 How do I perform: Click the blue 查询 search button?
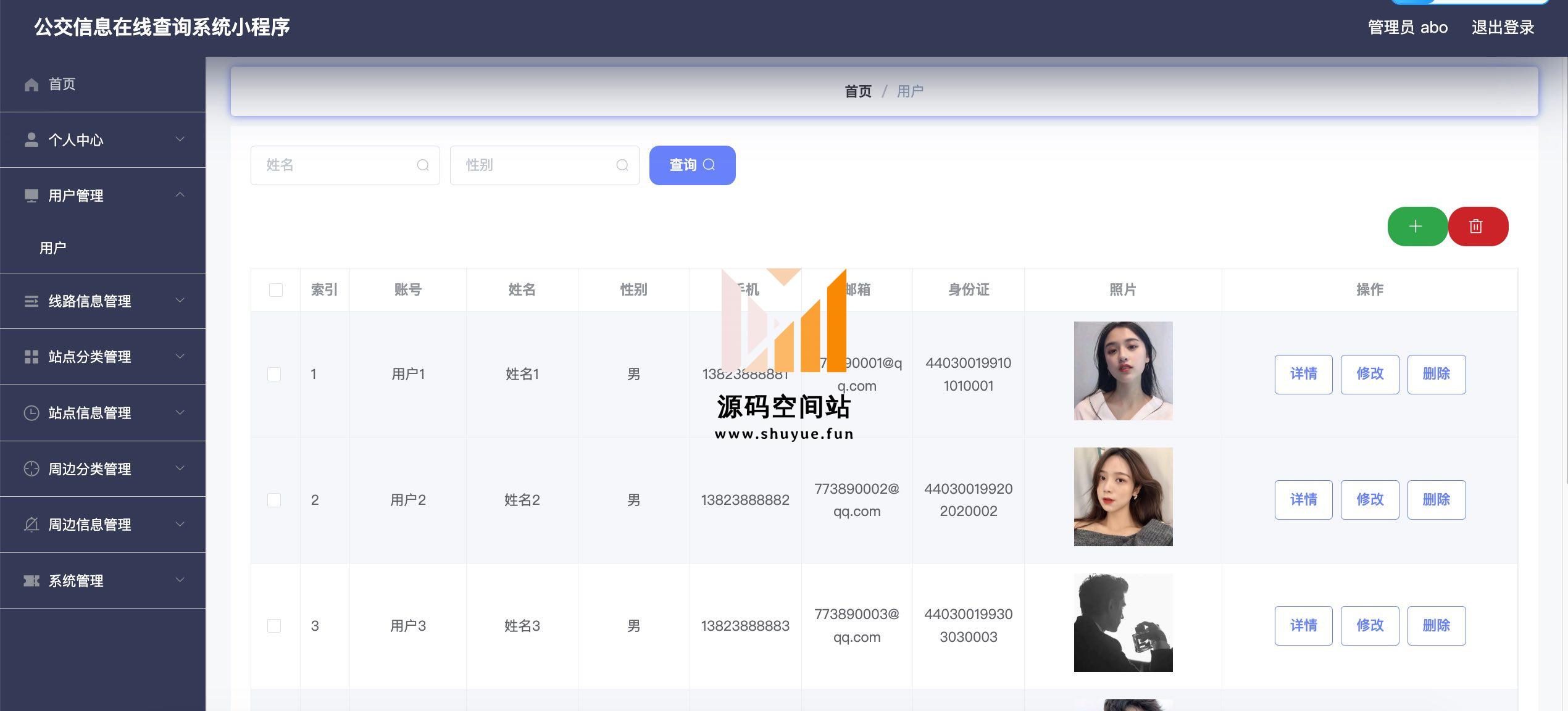(692, 165)
